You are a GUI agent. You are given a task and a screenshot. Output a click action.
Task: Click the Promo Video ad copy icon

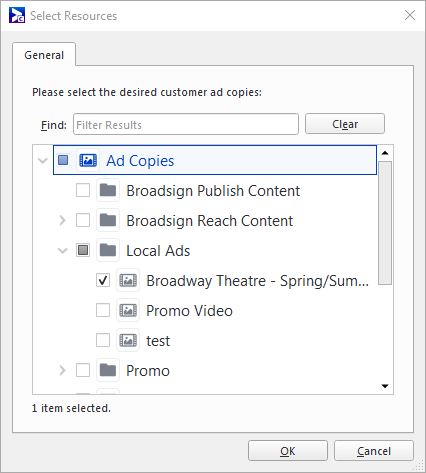(128, 310)
